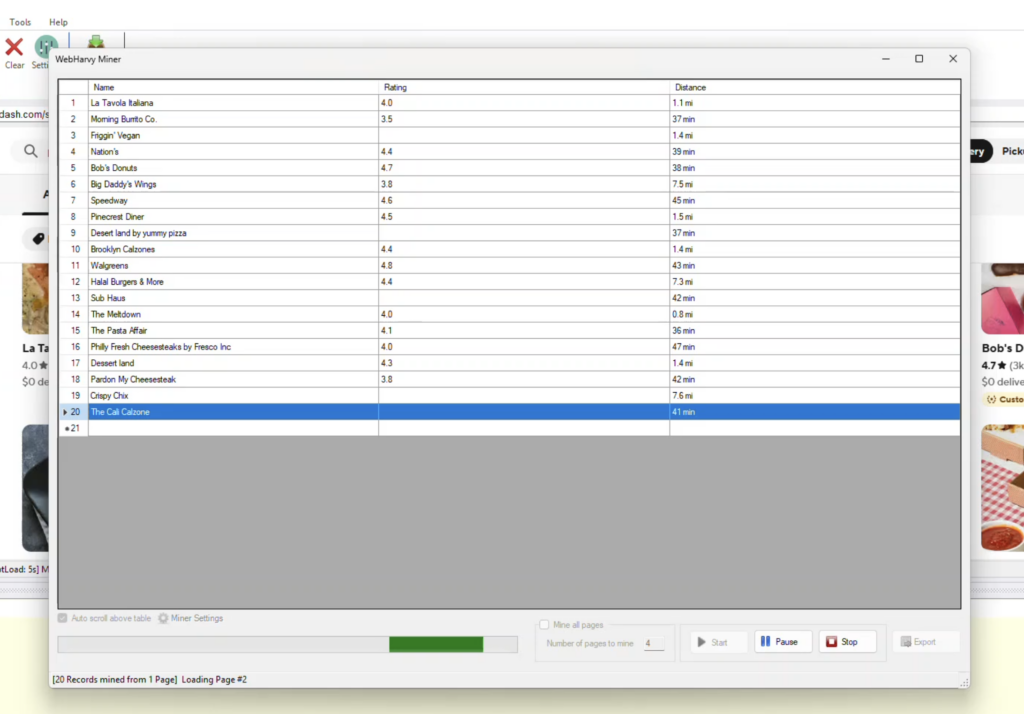This screenshot has width=1024, height=714.
Task: Click the Miner Settings gear icon
Action: click(163, 618)
